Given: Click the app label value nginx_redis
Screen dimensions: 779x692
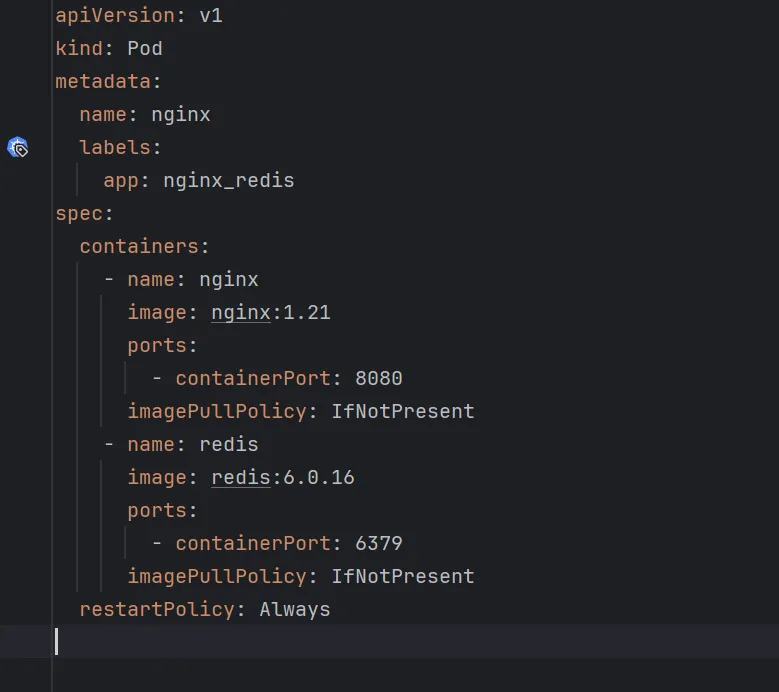Looking at the screenshot, I should (x=229, y=181).
